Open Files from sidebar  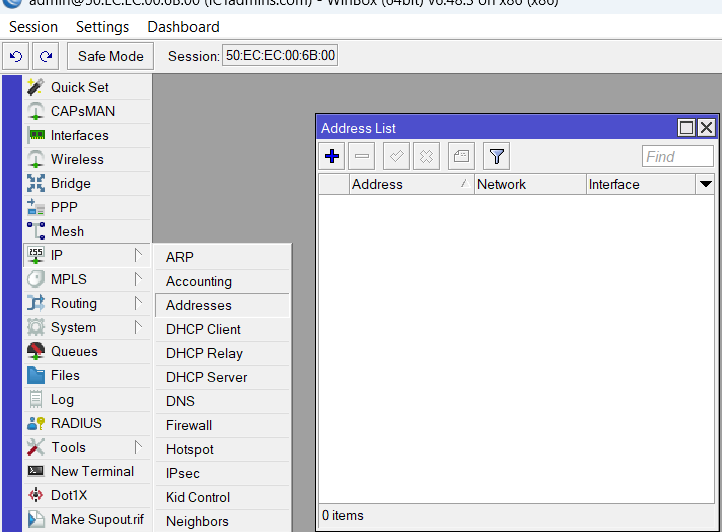[x=87, y=375]
